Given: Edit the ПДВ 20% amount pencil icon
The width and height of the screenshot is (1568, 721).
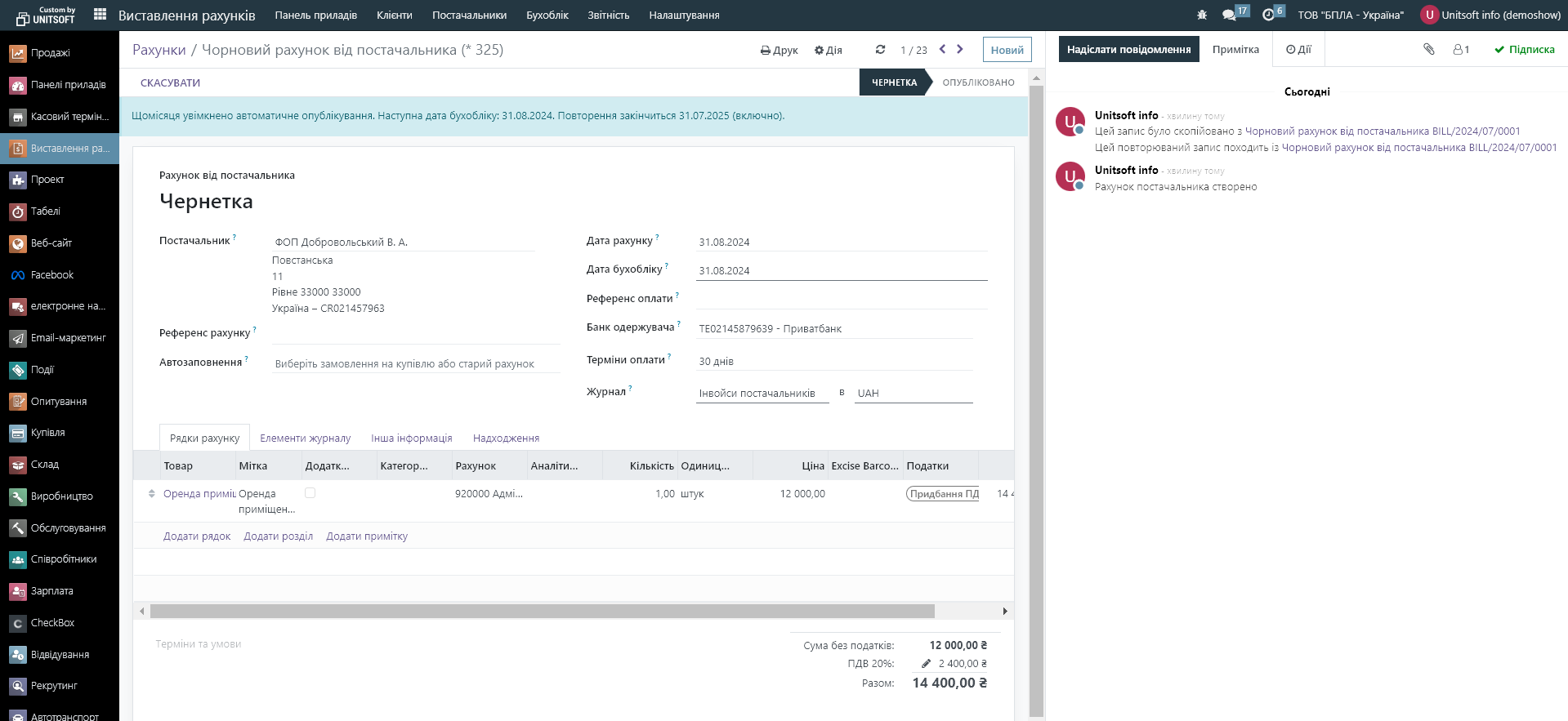Looking at the screenshot, I should pos(926,664).
